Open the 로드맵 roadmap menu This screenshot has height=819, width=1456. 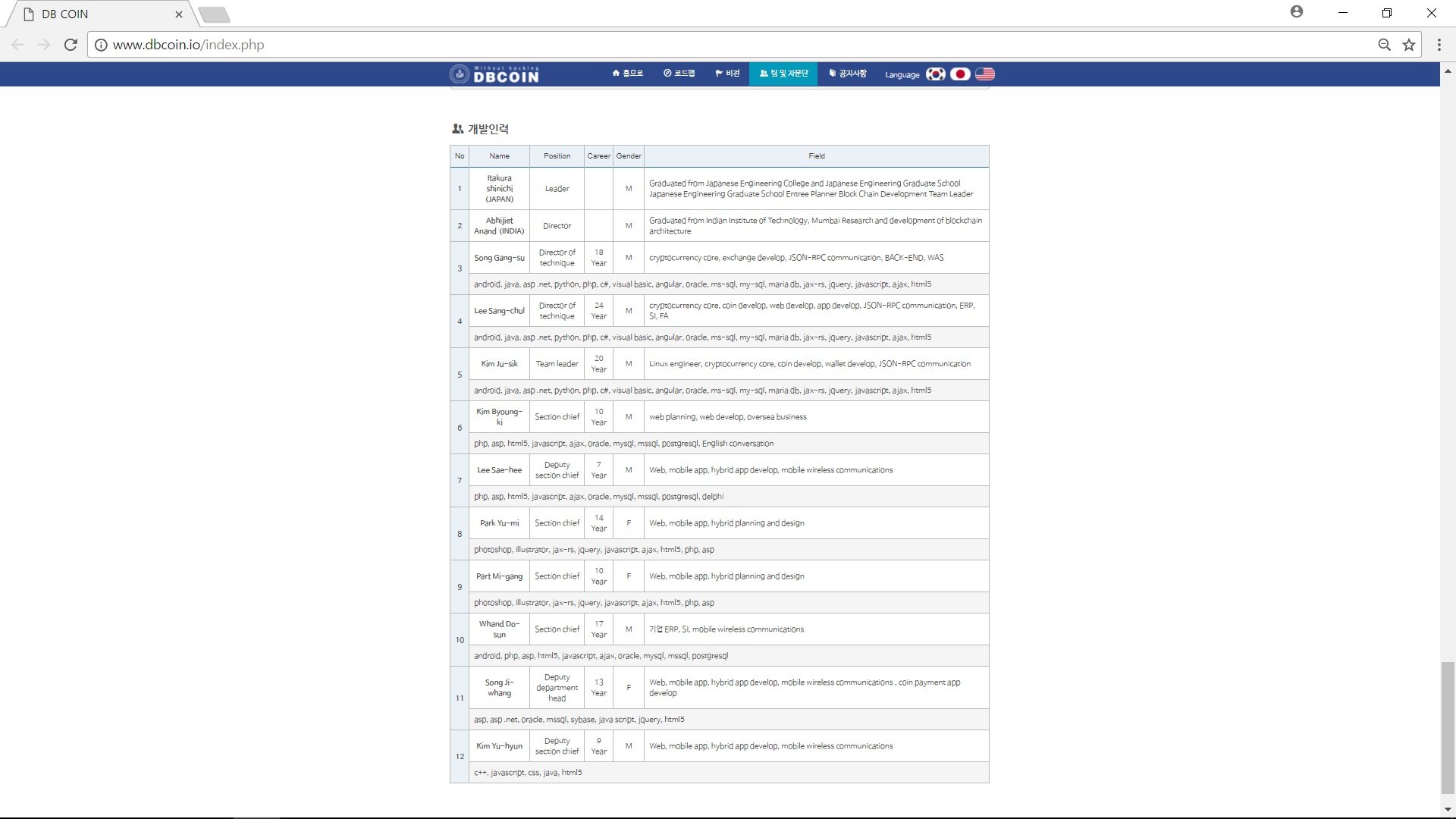(679, 74)
